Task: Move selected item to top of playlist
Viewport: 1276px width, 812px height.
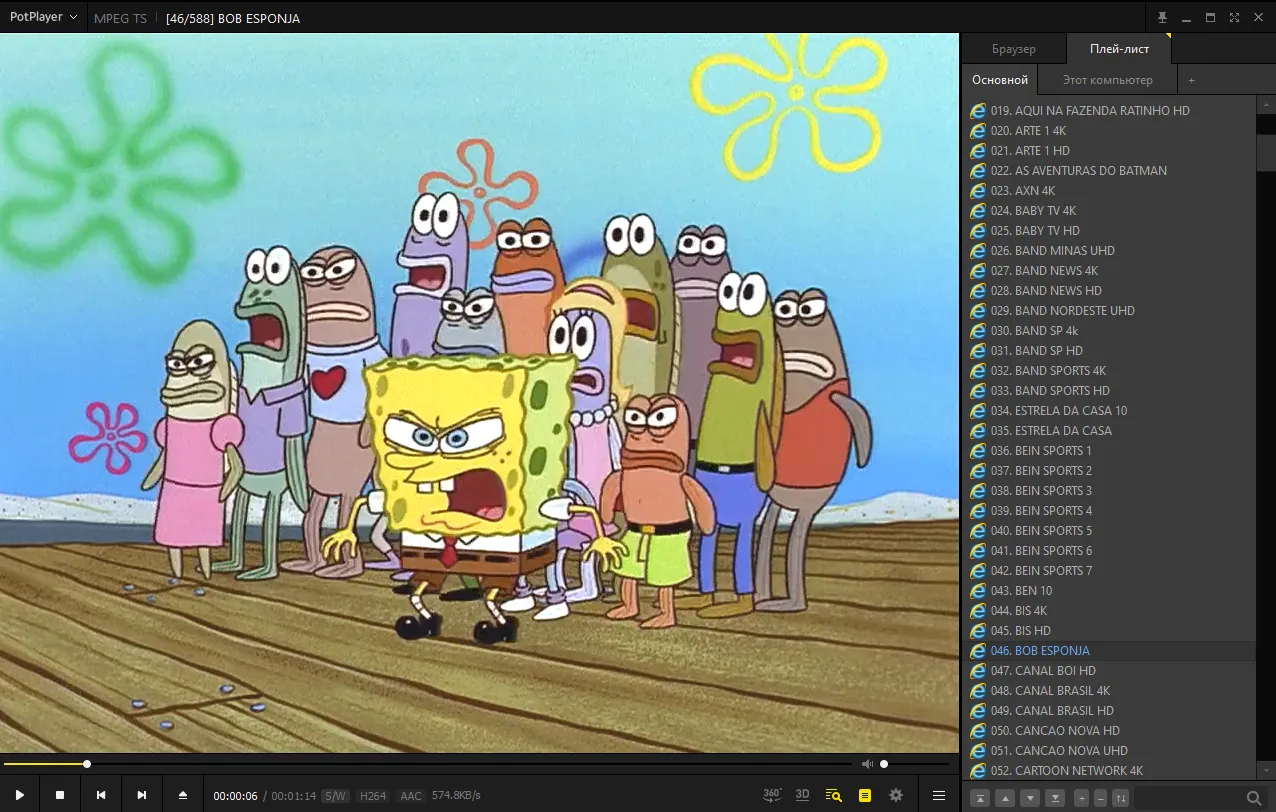Action: pyautogui.click(x=981, y=798)
